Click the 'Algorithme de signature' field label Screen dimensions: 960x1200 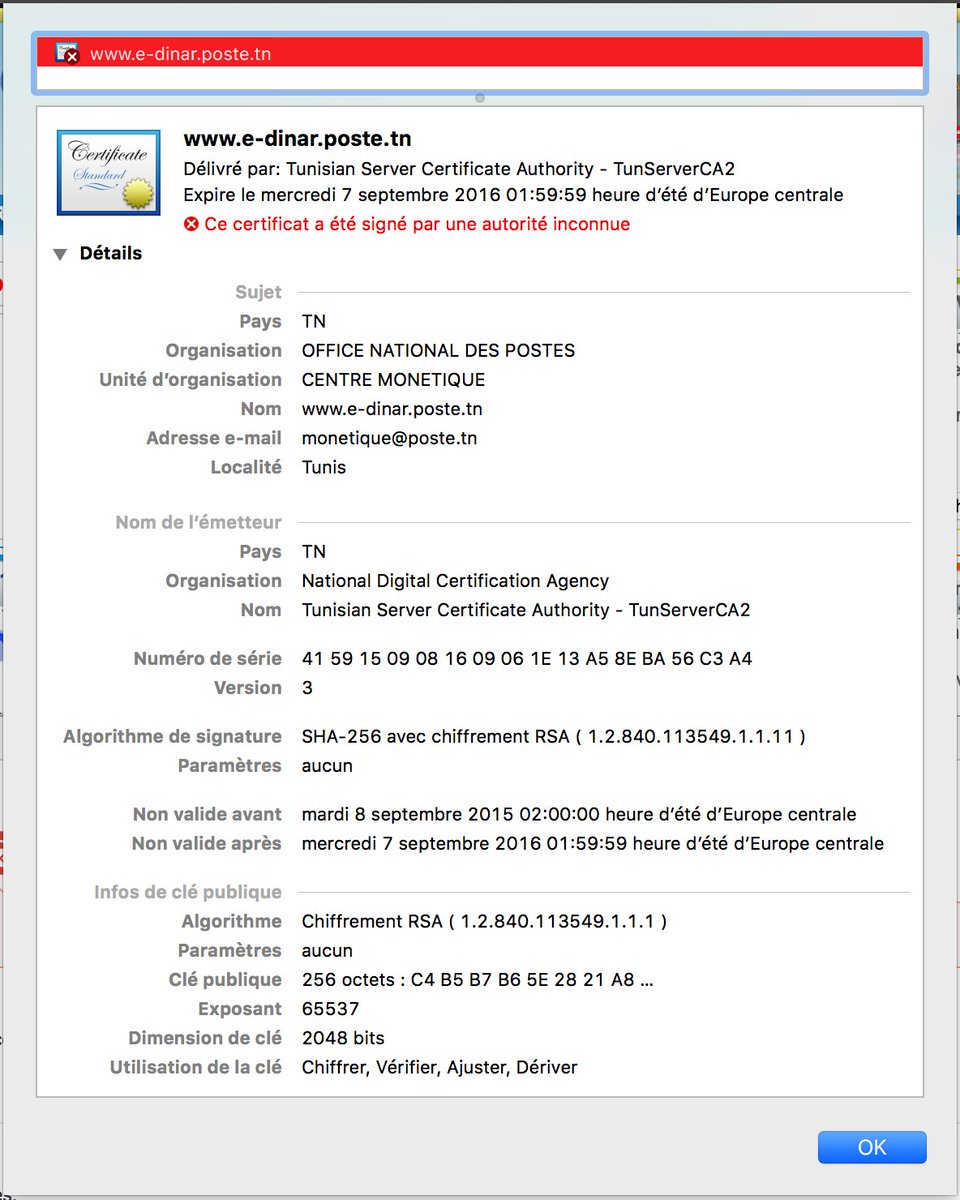pyautogui.click(x=172, y=737)
